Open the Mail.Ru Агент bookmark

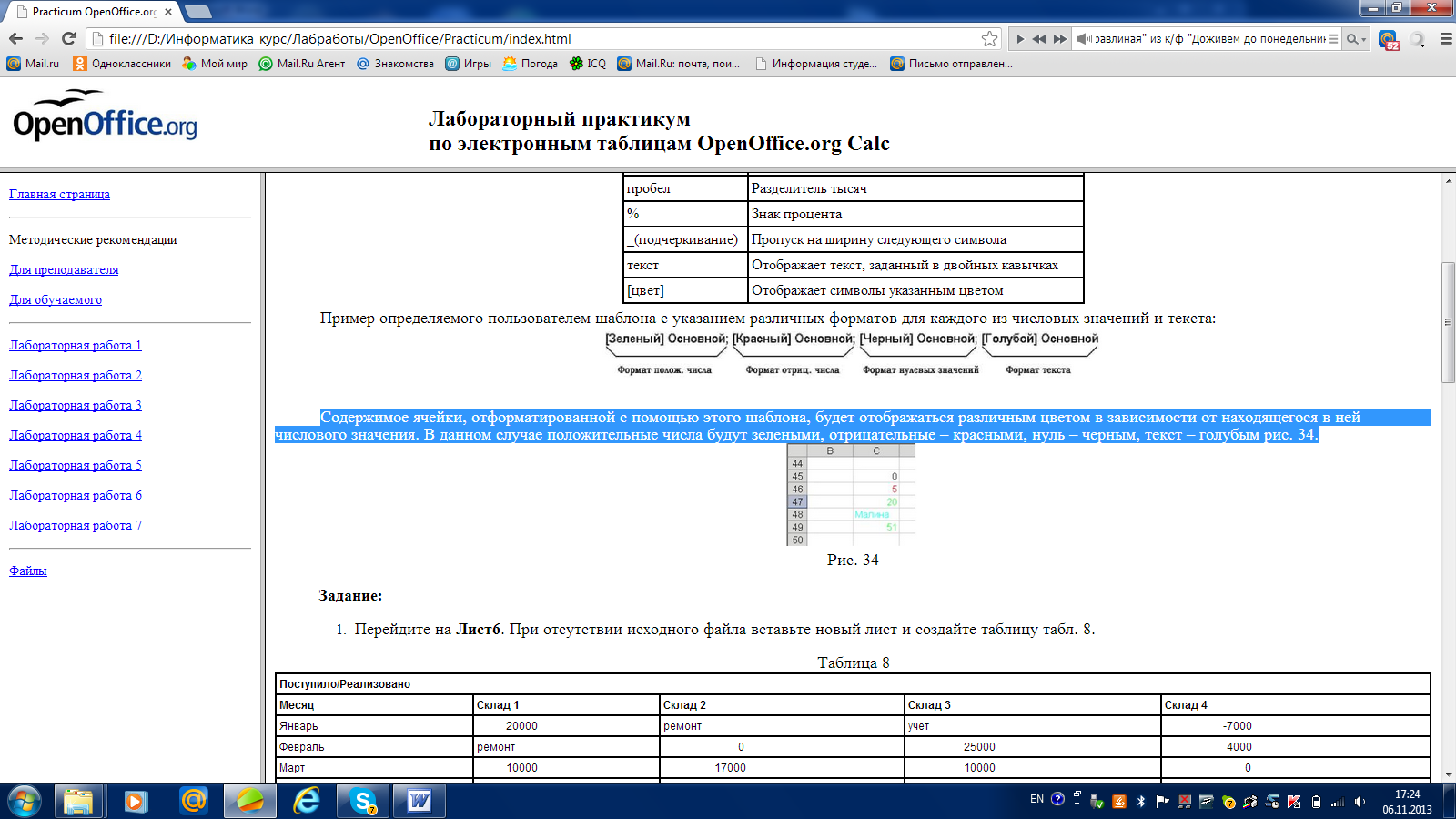pyautogui.click(x=302, y=64)
